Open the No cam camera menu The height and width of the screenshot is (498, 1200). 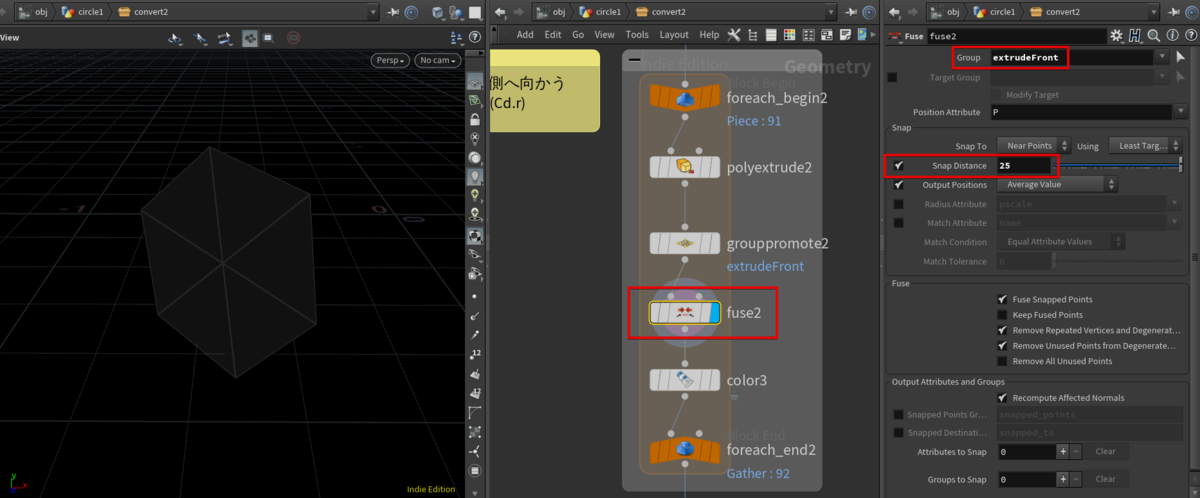pyautogui.click(x=438, y=60)
